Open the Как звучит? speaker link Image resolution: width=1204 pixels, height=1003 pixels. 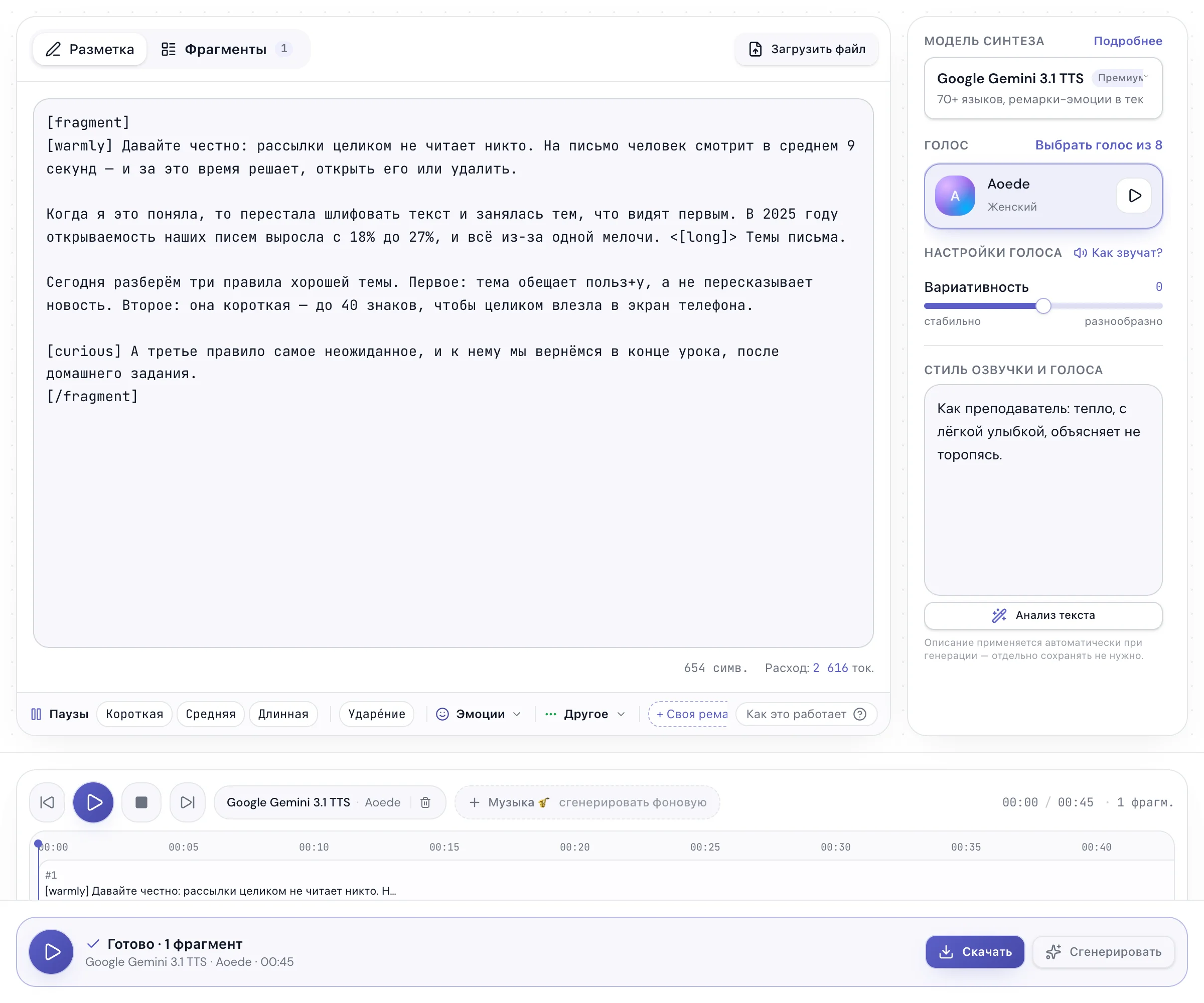pyautogui.click(x=1118, y=253)
